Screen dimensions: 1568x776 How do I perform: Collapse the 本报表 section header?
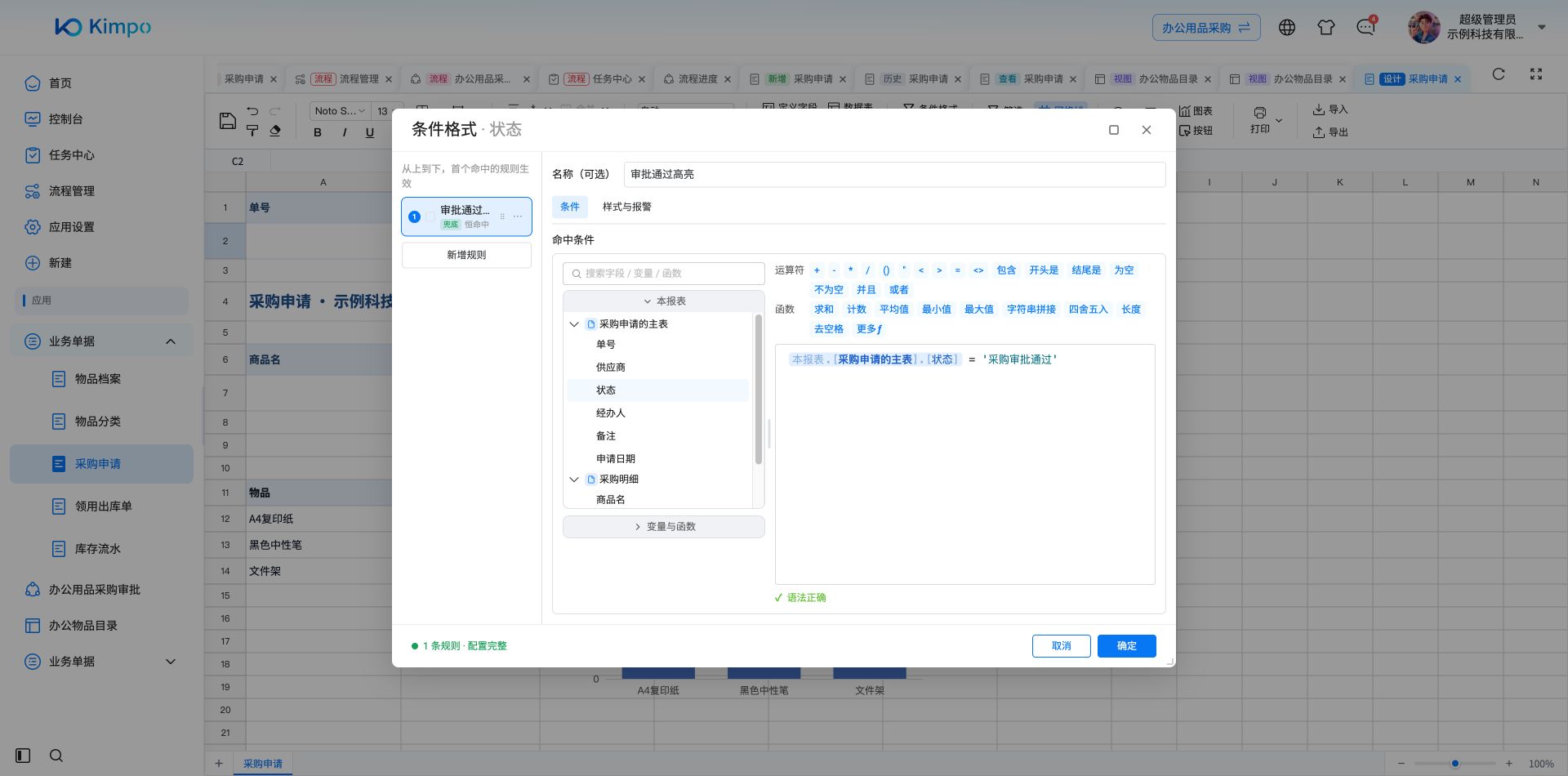[x=664, y=301]
